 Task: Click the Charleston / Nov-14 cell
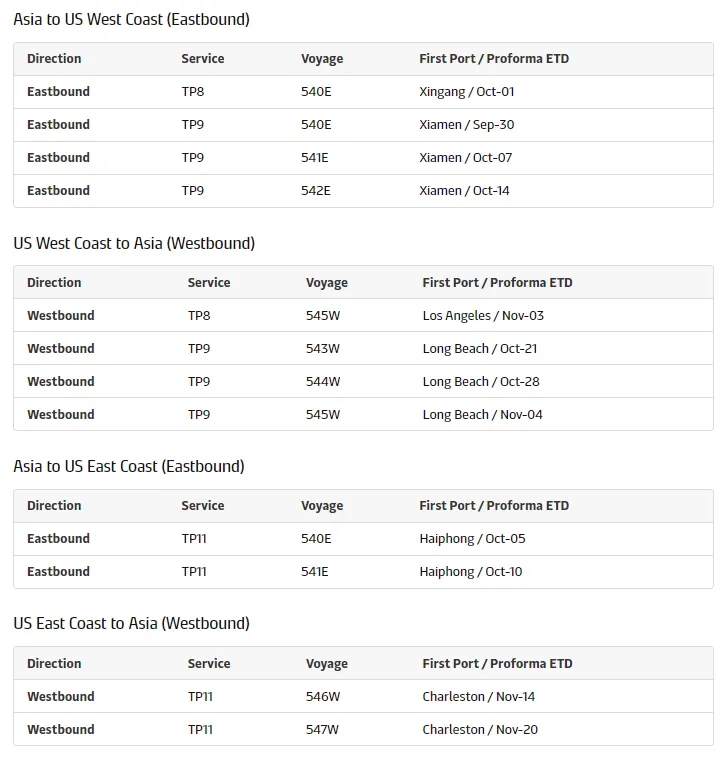(479, 697)
